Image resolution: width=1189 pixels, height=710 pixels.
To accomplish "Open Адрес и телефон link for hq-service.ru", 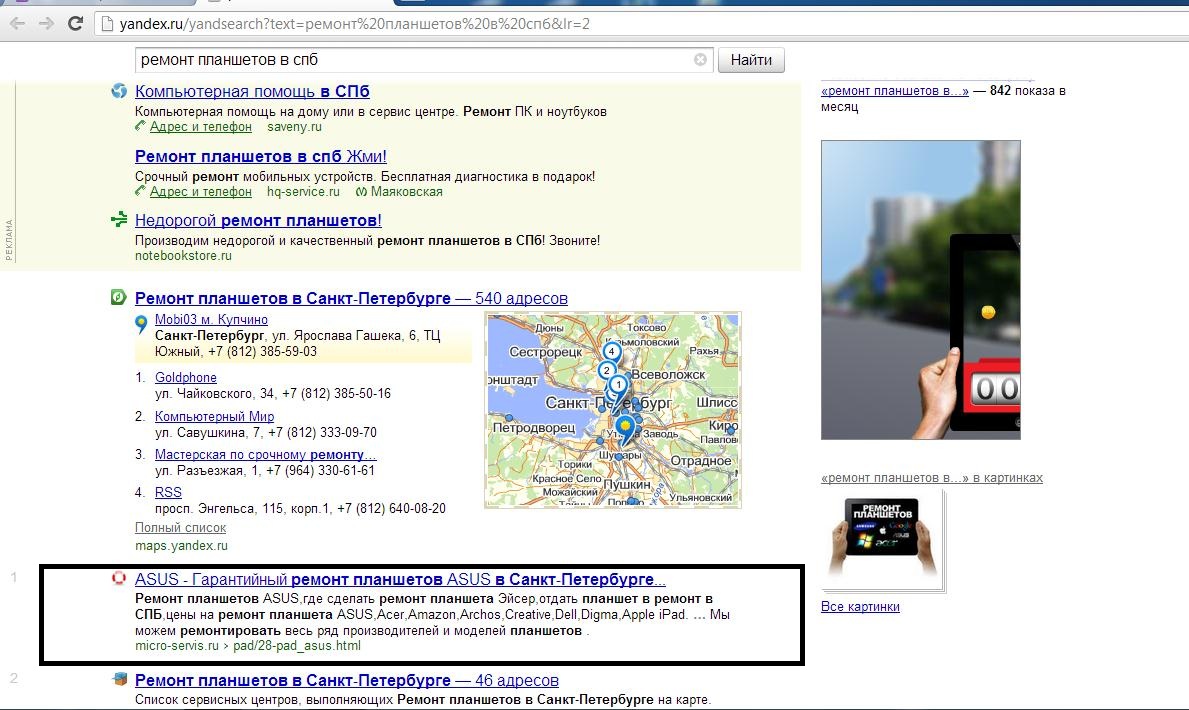I will pos(200,192).
